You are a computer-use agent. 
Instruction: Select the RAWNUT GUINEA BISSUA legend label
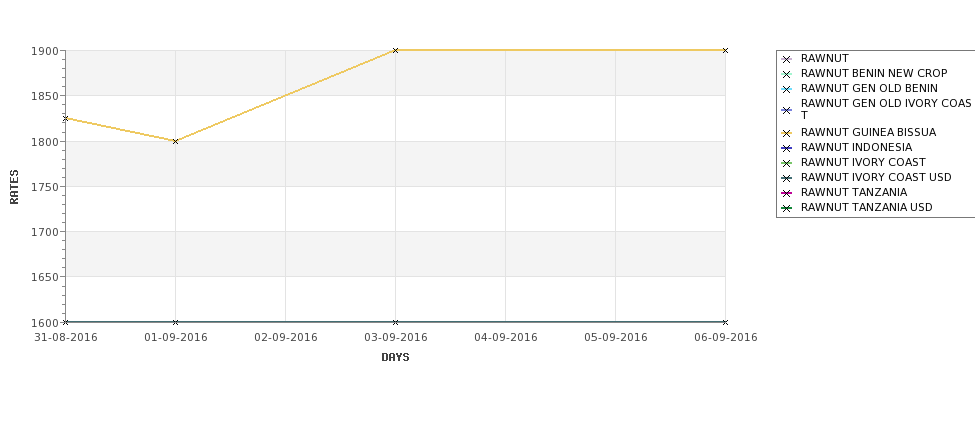[868, 132]
